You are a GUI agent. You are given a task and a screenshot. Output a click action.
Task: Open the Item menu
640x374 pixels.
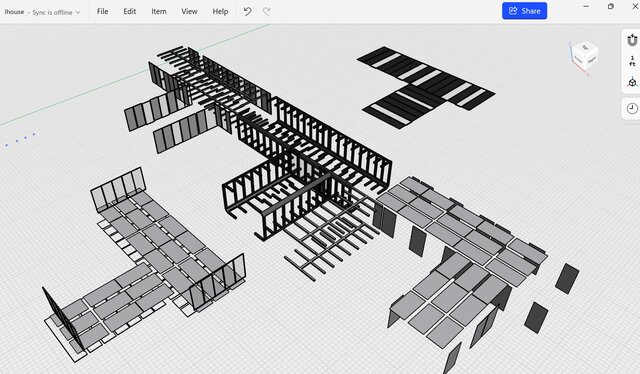tap(159, 11)
